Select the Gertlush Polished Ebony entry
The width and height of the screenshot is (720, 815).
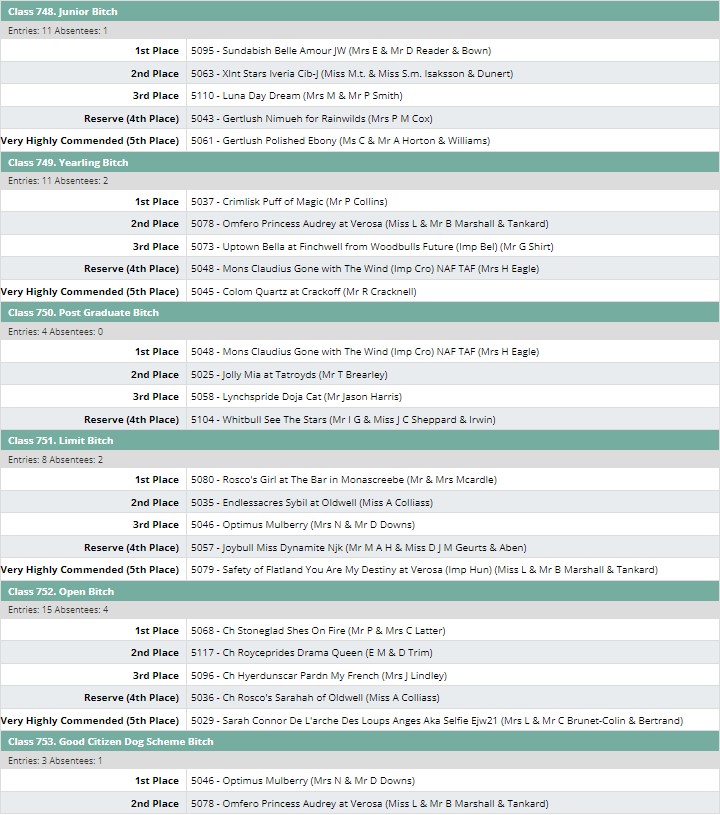(341, 141)
